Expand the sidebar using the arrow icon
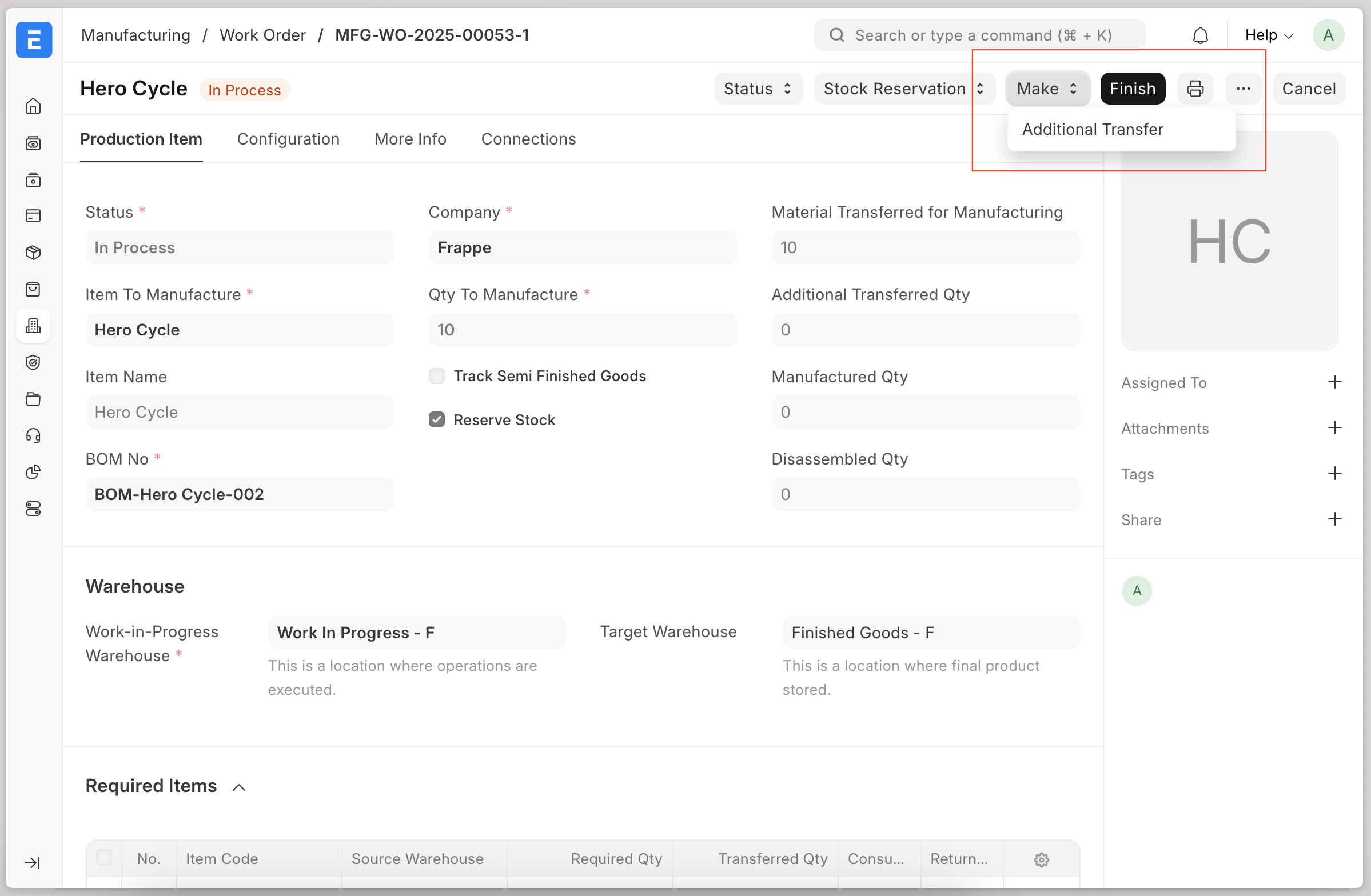Image resolution: width=1371 pixels, height=896 pixels. pos(32,862)
